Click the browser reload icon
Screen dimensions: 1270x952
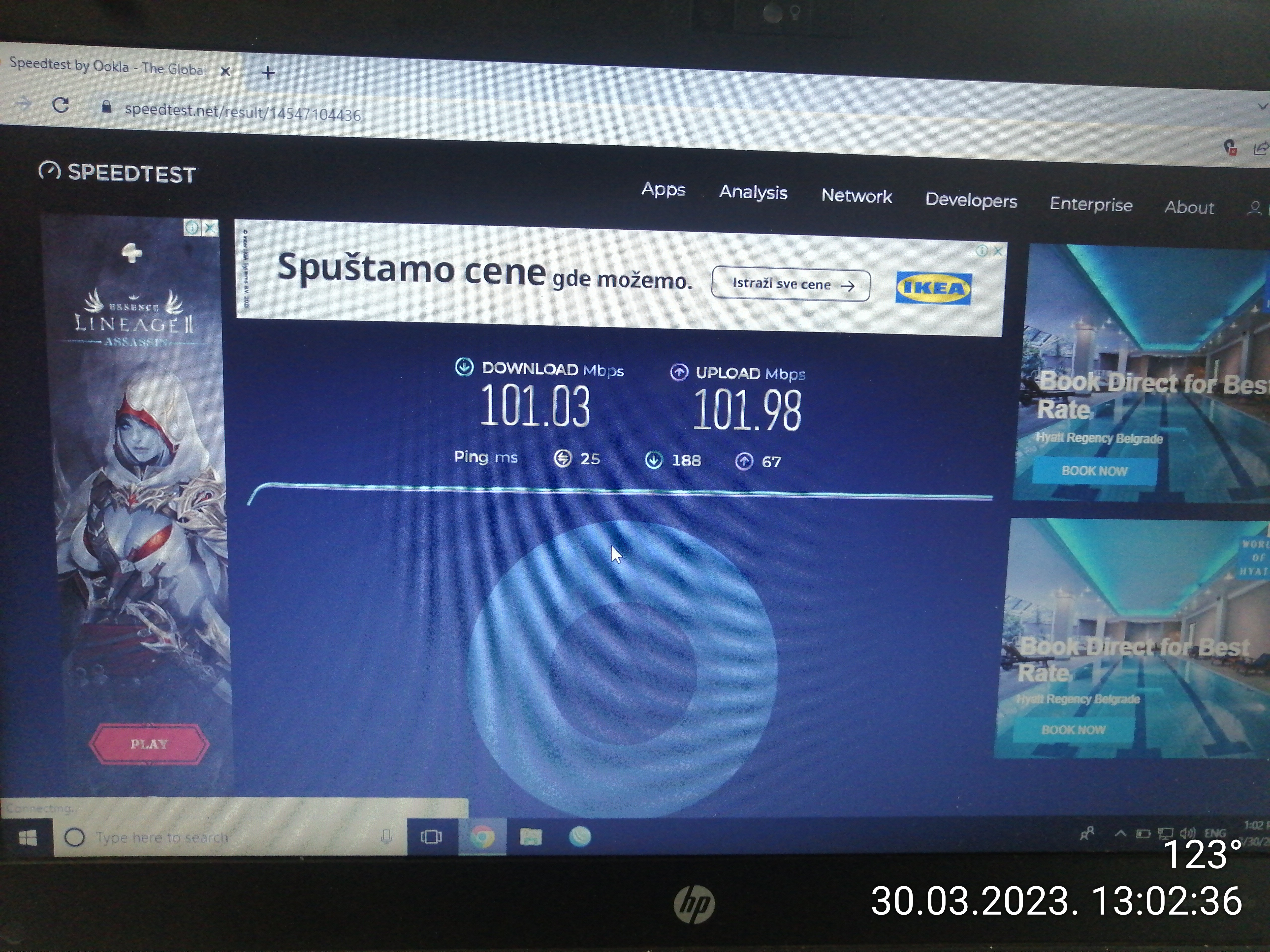[x=61, y=105]
